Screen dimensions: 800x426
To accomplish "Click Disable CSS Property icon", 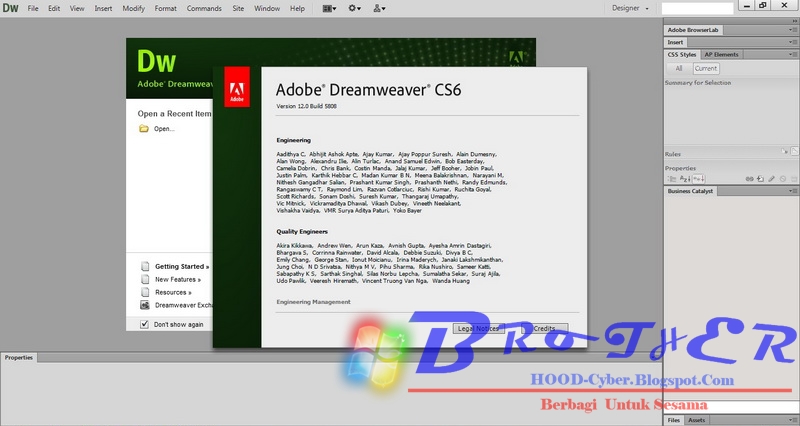I will [x=783, y=179].
